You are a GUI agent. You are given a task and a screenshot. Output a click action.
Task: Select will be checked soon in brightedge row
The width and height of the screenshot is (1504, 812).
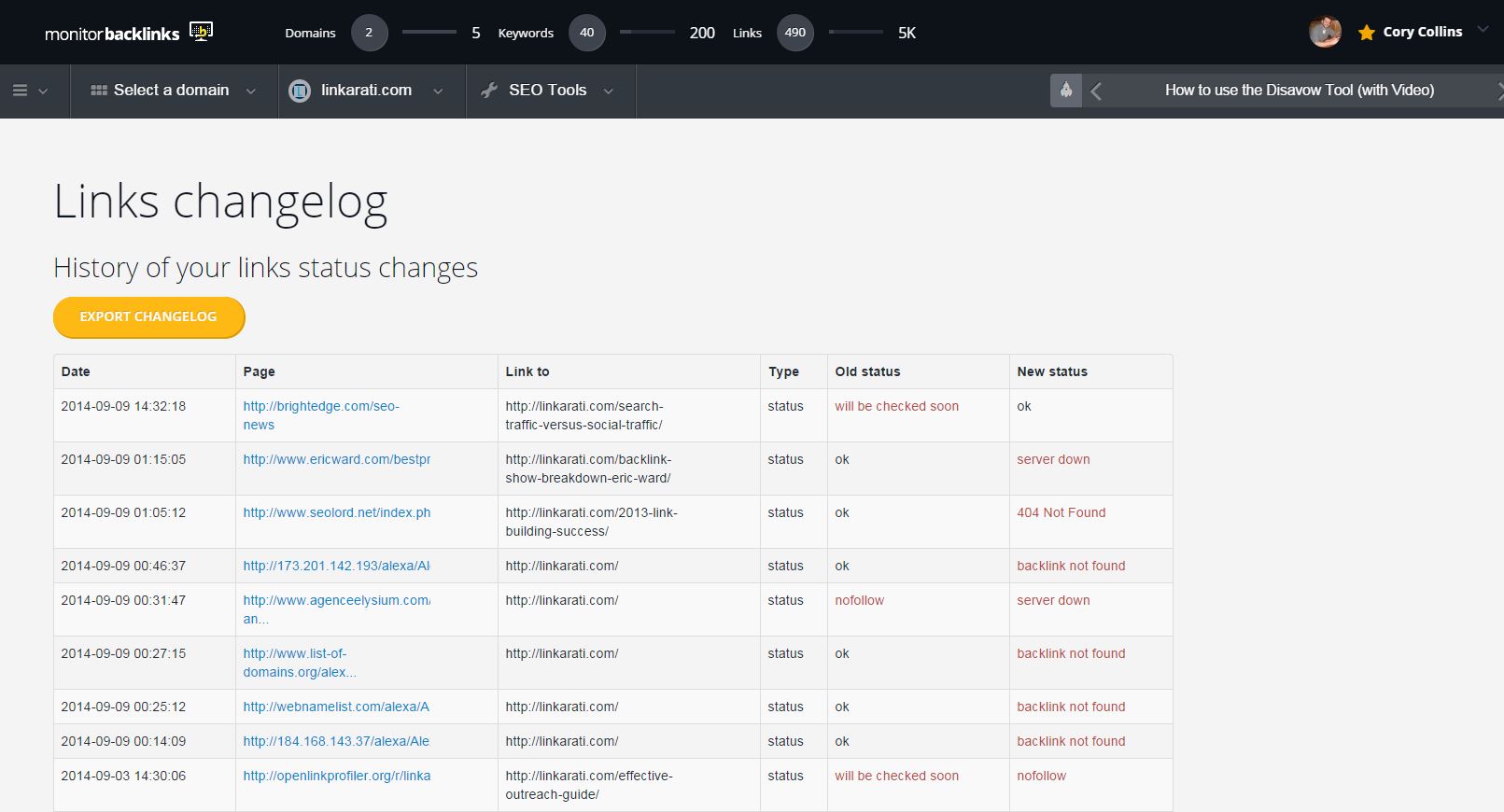tap(896, 406)
